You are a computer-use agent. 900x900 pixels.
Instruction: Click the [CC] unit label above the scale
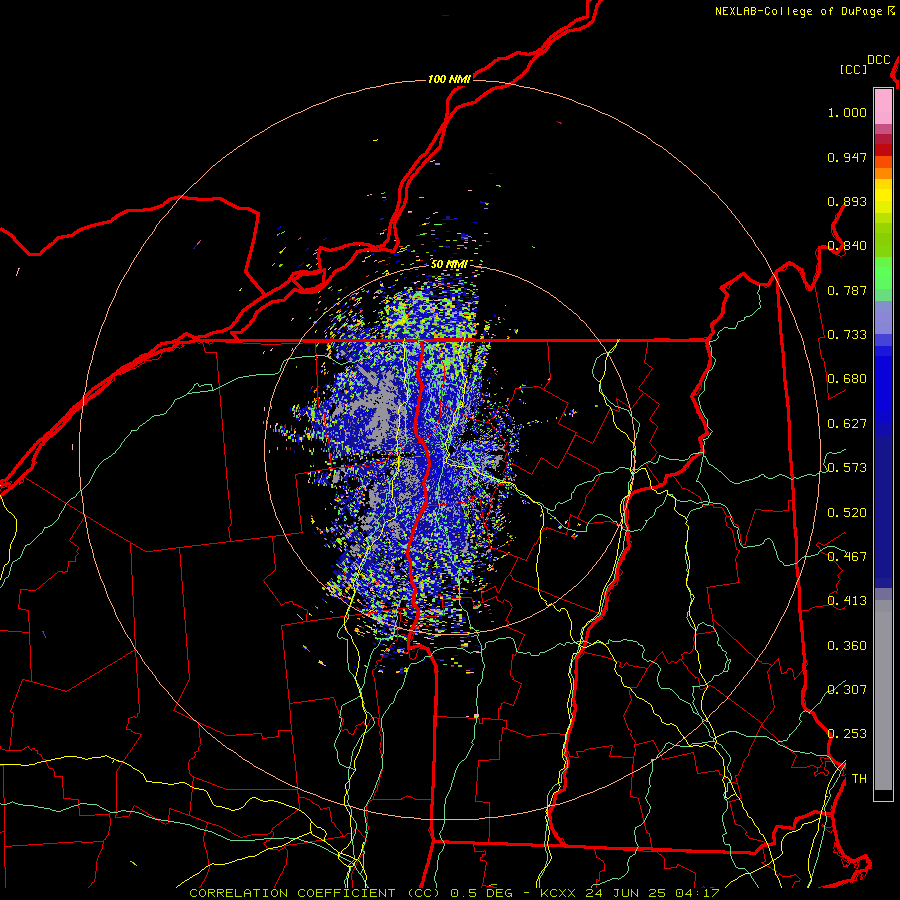coord(853,69)
